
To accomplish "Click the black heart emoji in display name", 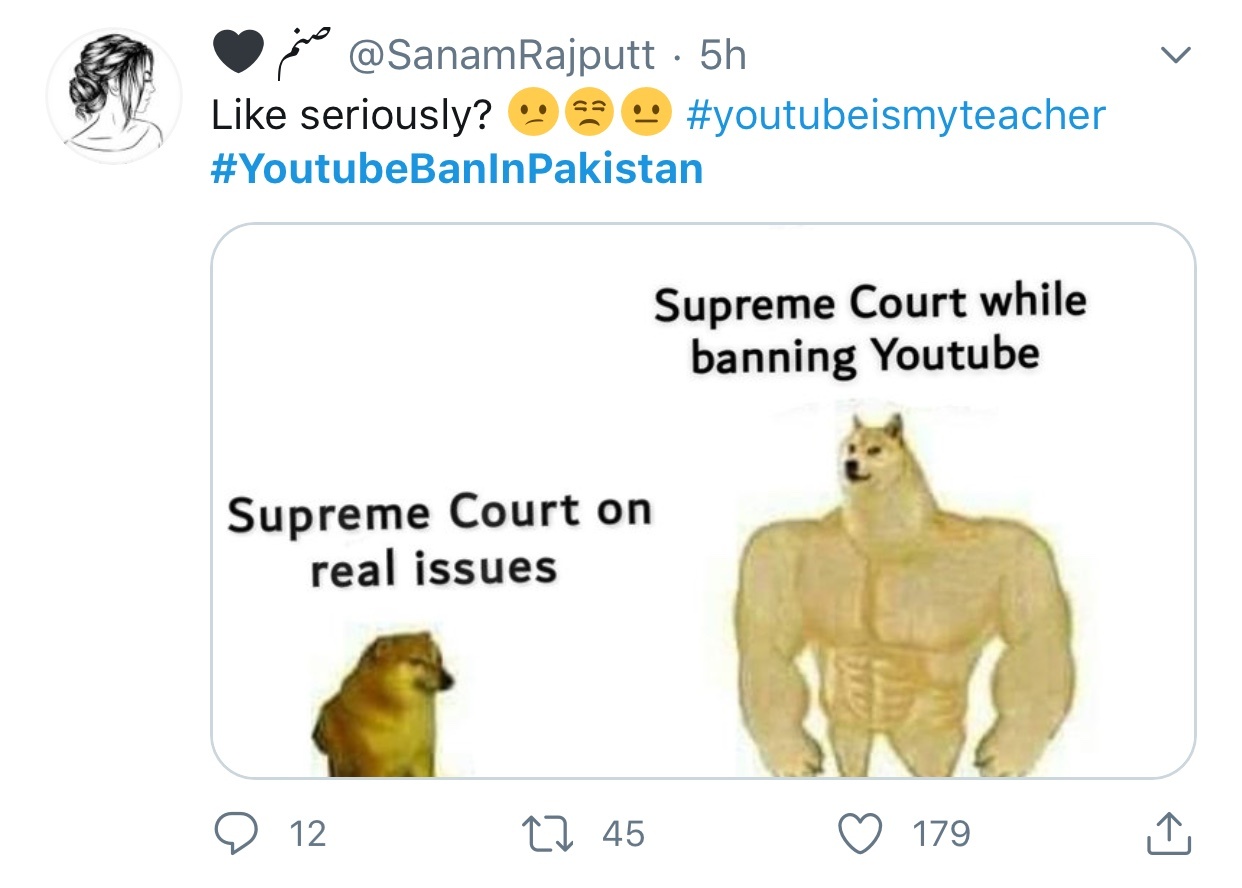I will coord(238,55).
